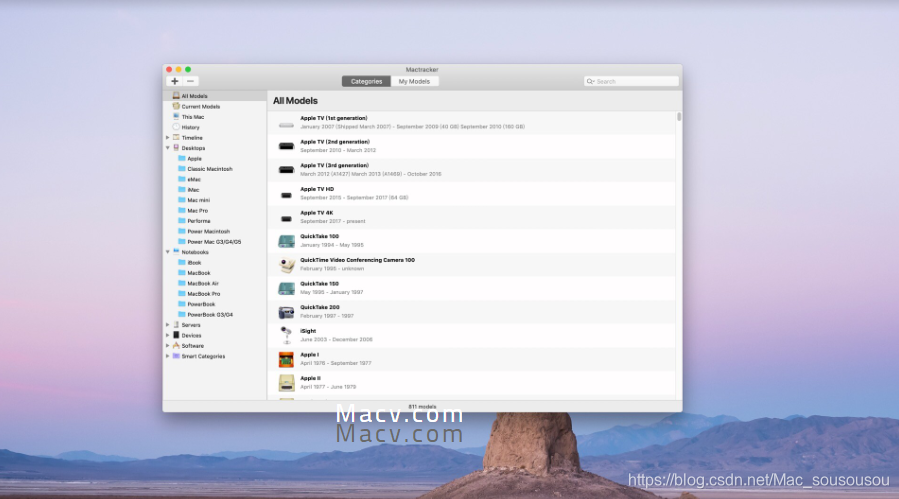Switch to the Categories tab

366,81
